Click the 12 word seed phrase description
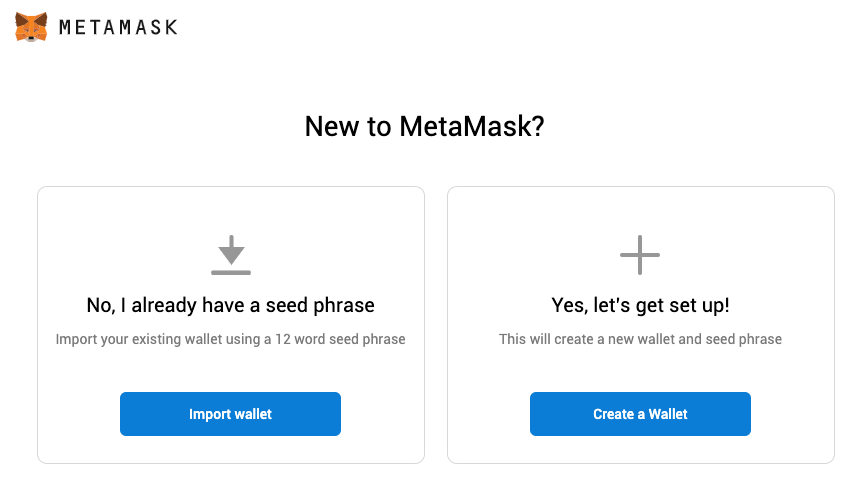859x487 pixels. (231, 339)
